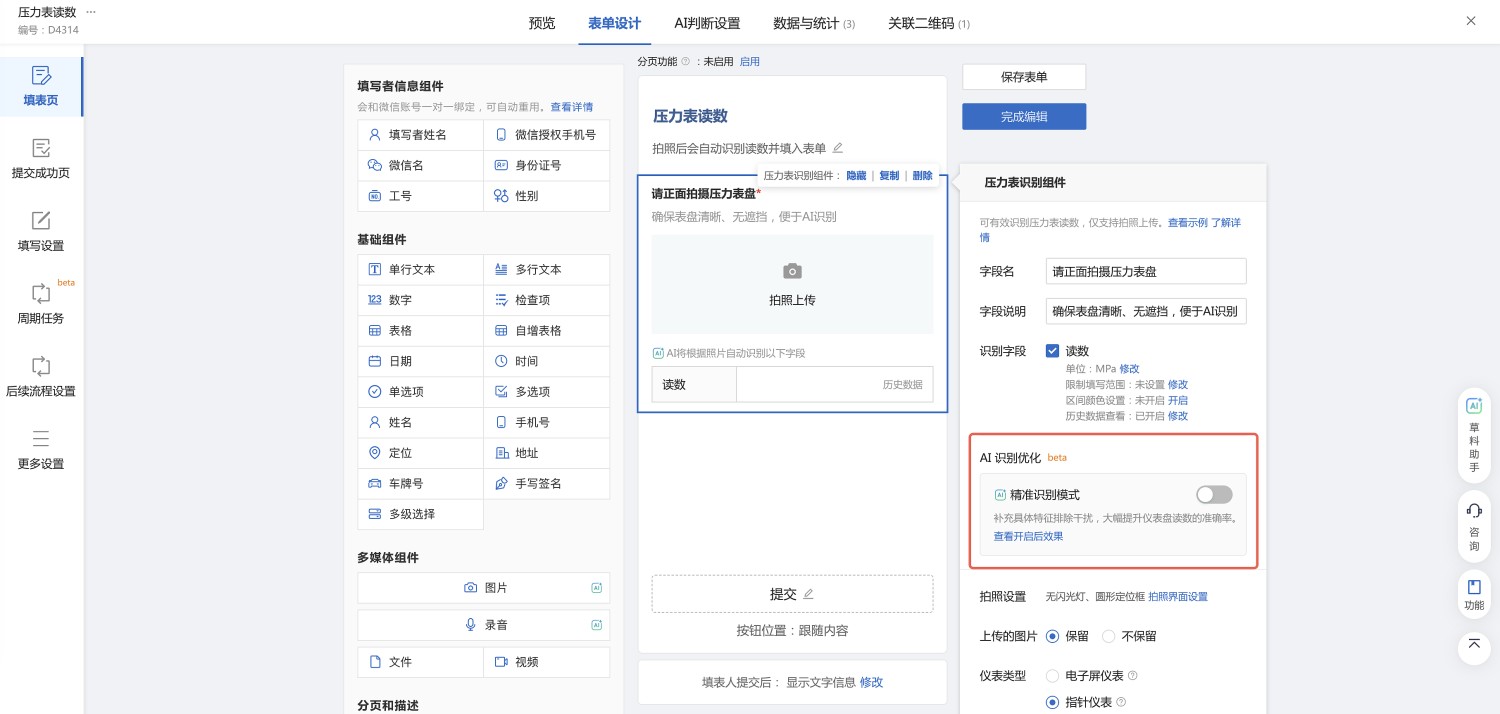
Task: Switch to the 预览 tab
Action: (541, 22)
